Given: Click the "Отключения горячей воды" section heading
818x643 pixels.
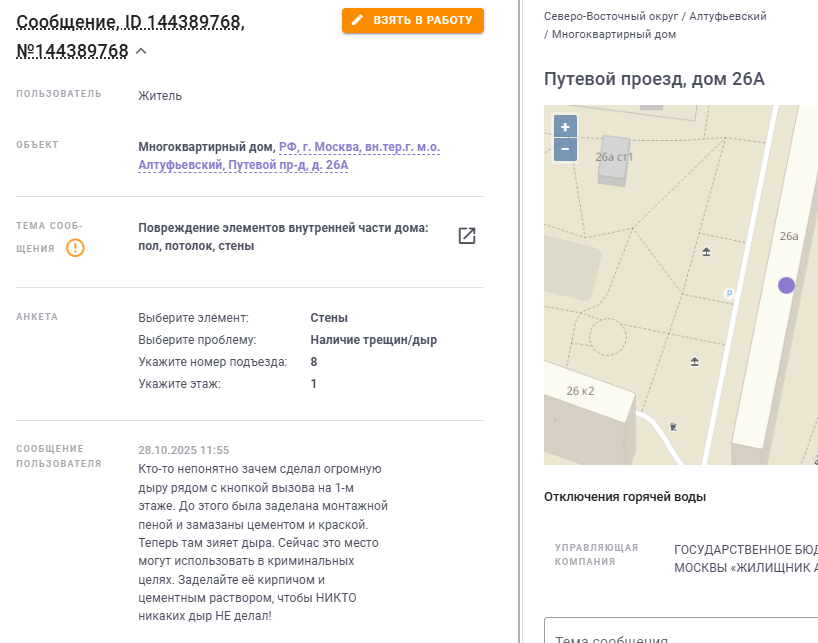Looking at the screenshot, I should (625, 497).
